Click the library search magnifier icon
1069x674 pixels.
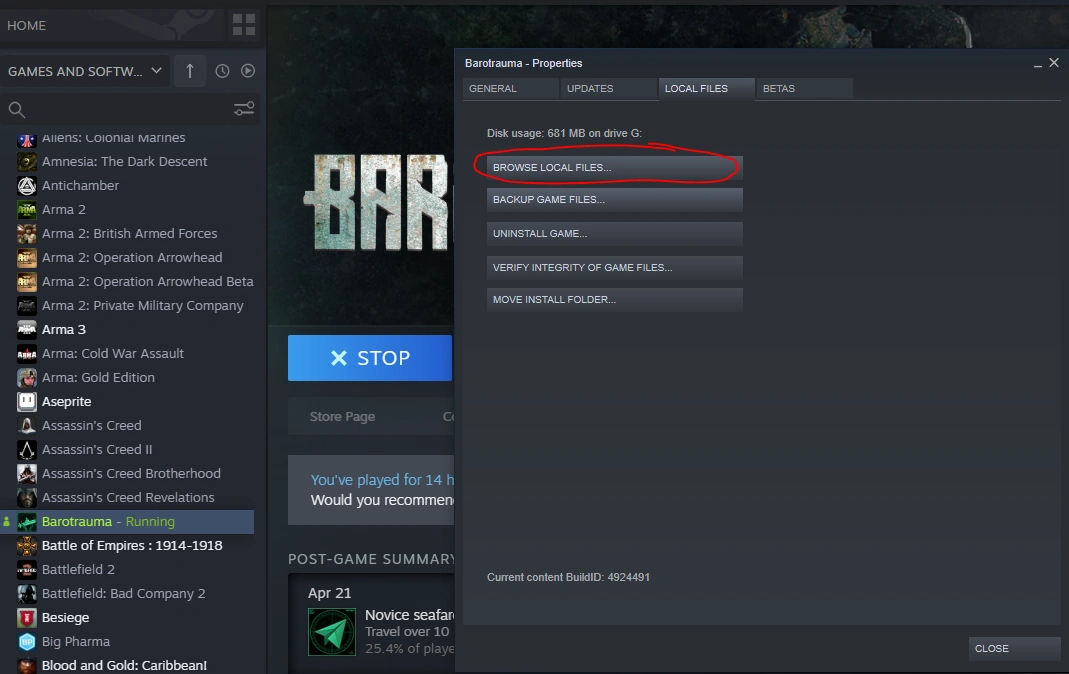(x=17, y=110)
